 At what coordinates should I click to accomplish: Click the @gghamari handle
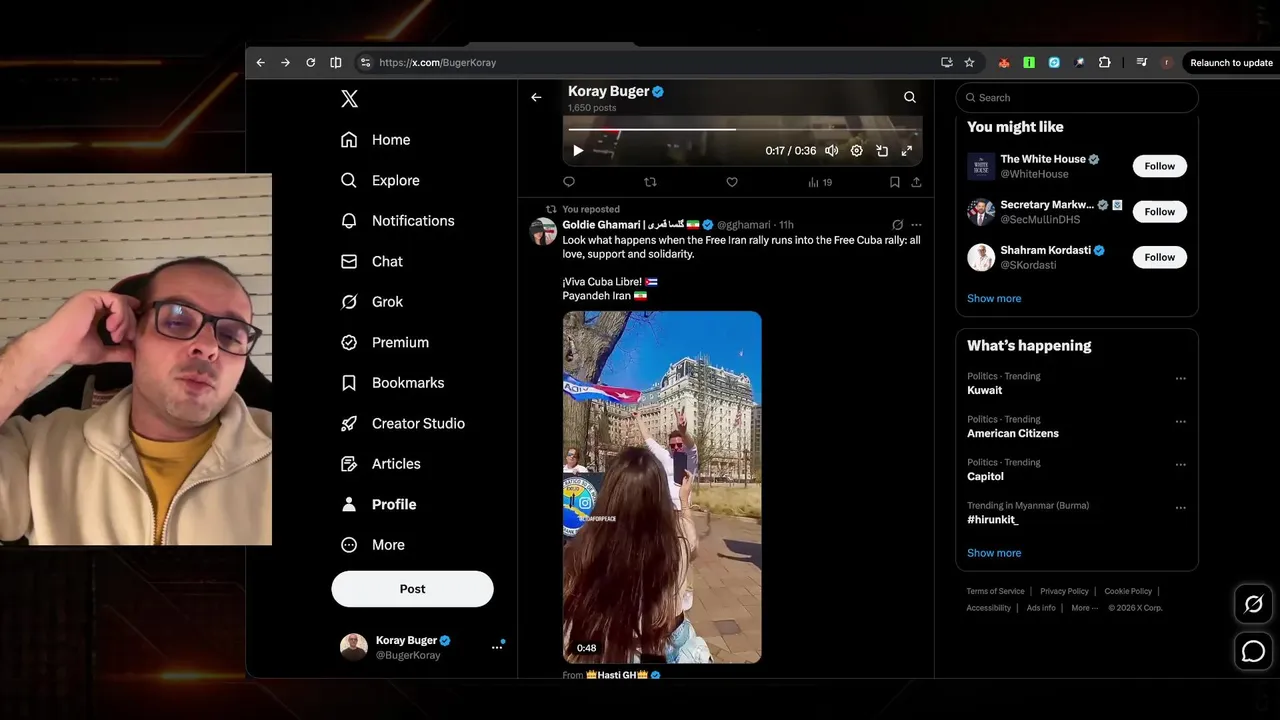(x=745, y=225)
